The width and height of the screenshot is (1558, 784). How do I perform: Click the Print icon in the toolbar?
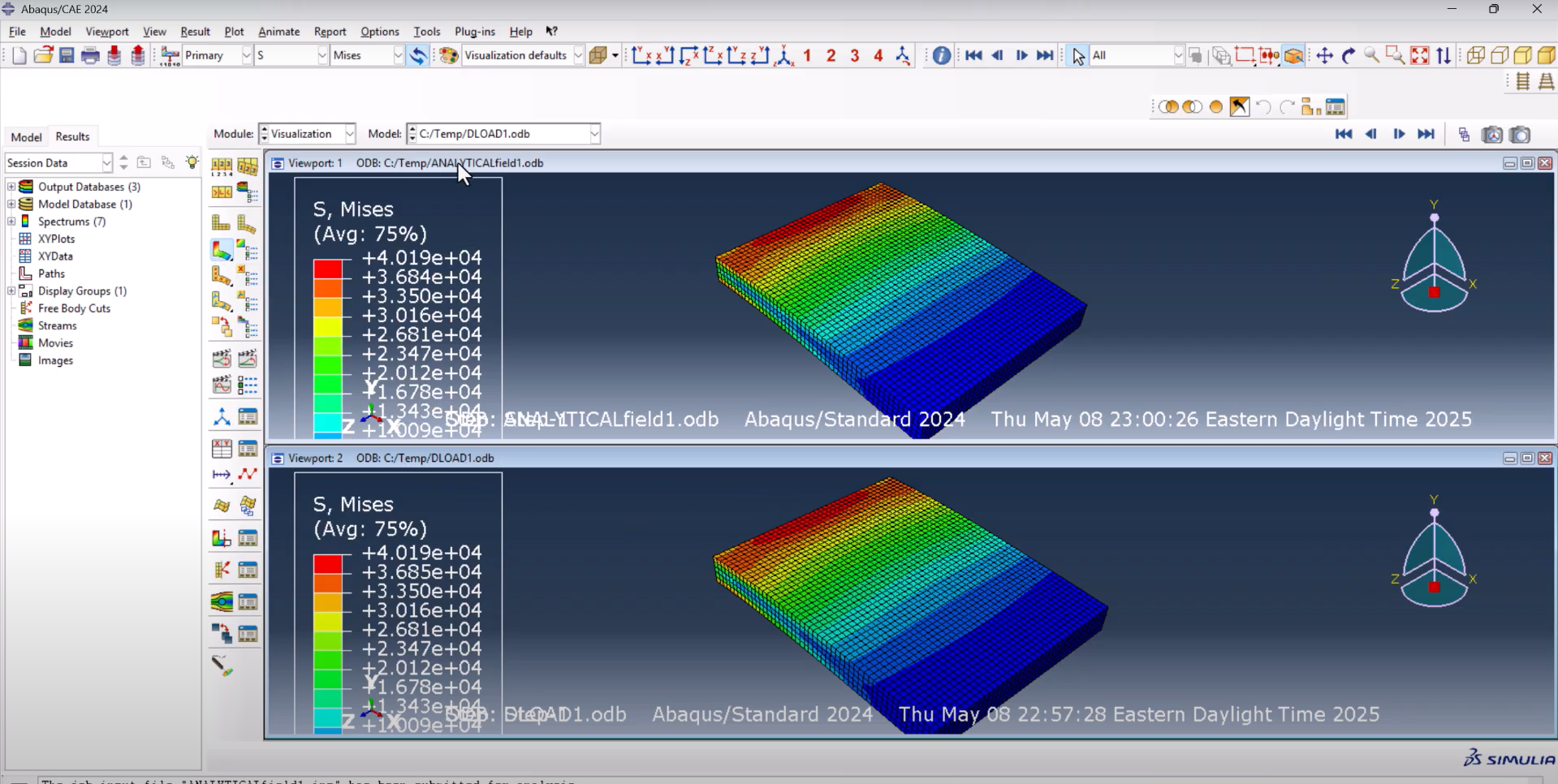click(x=91, y=55)
